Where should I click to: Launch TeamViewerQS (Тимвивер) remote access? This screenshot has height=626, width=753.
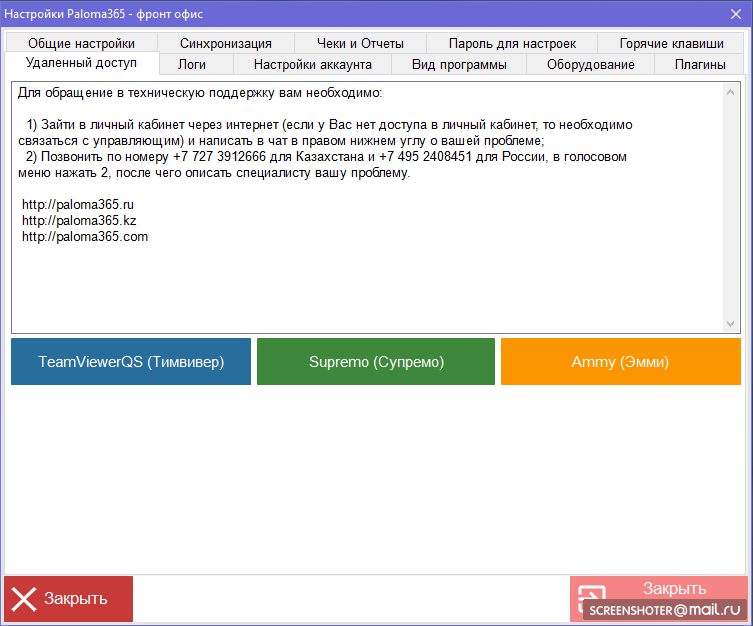131,361
